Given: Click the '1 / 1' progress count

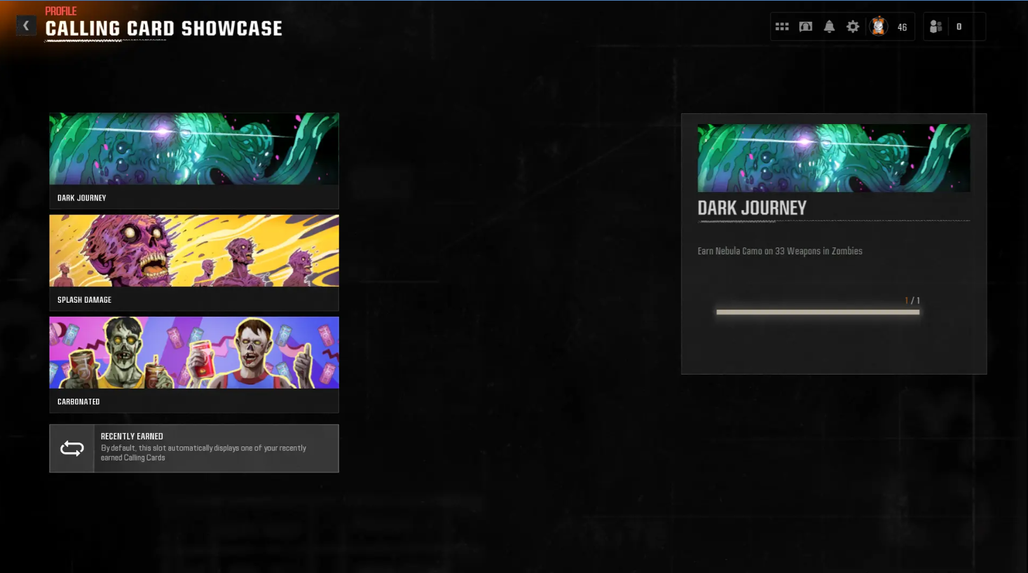Looking at the screenshot, I should tap(913, 300).
